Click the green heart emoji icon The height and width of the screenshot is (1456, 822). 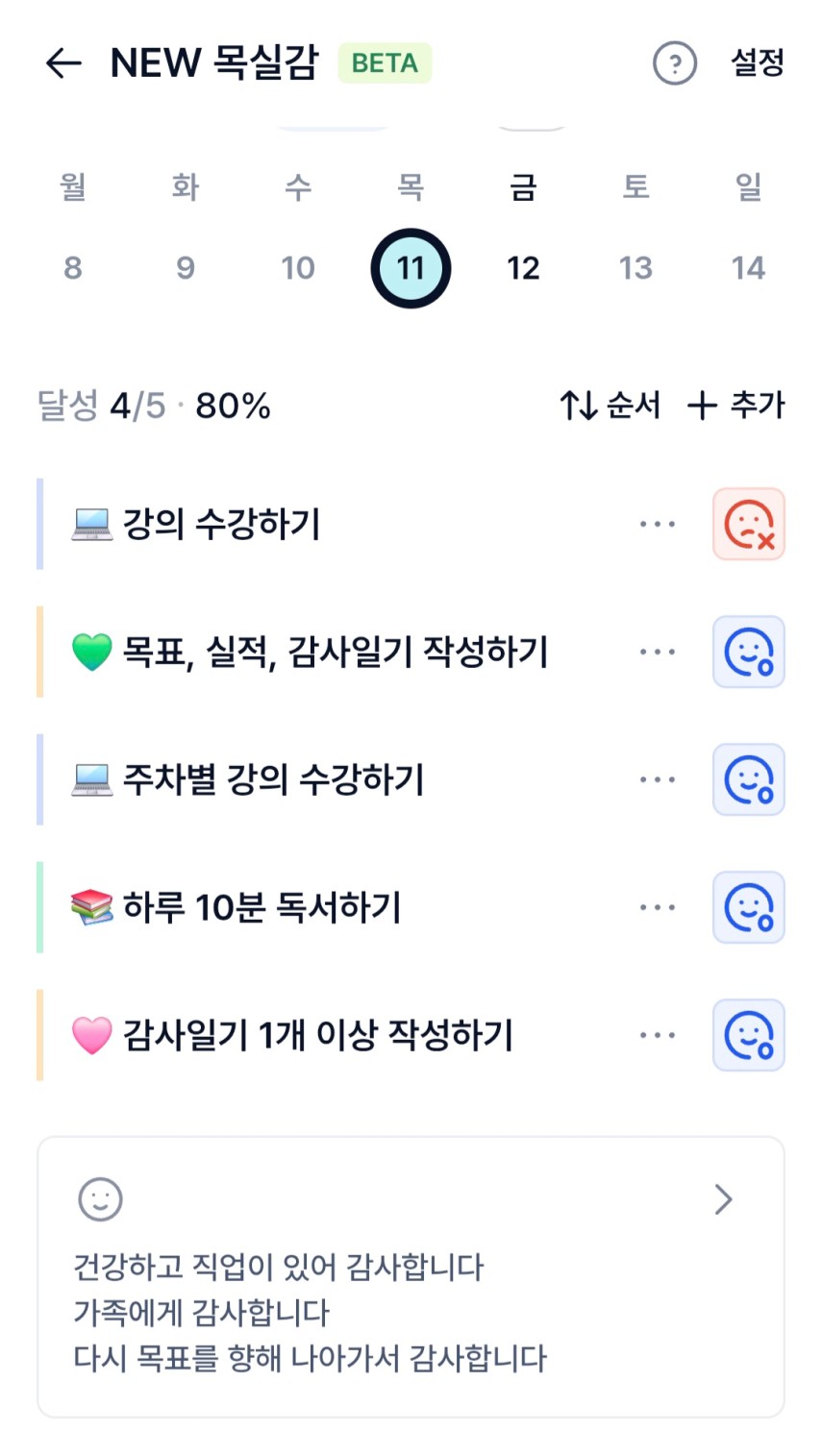92,653
